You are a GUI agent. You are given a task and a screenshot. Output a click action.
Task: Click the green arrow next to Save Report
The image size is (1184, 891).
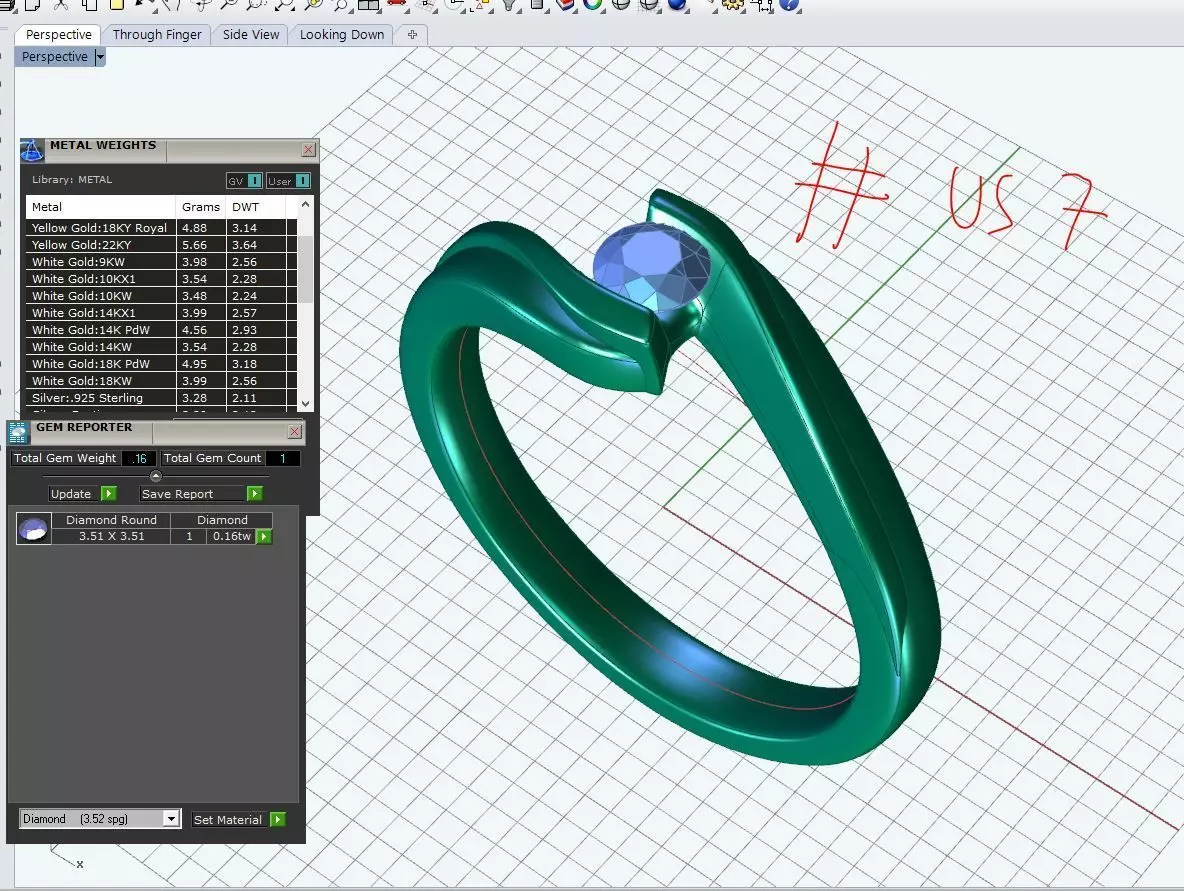coord(254,494)
